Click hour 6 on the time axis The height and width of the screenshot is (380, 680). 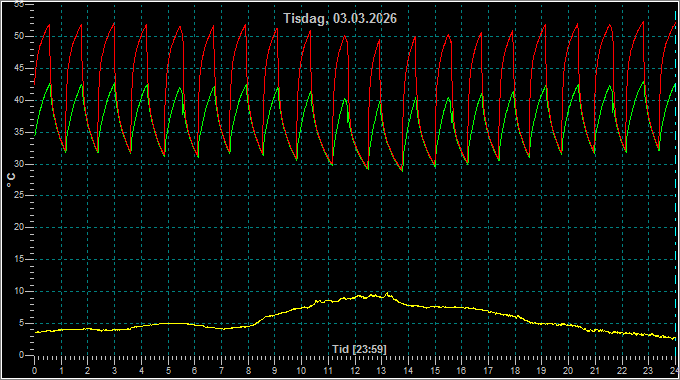[194, 371]
